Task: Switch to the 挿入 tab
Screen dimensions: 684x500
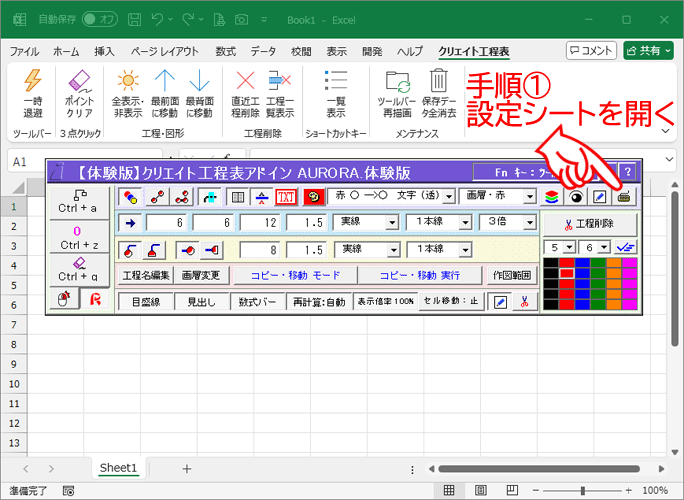Action: (x=104, y=51)
